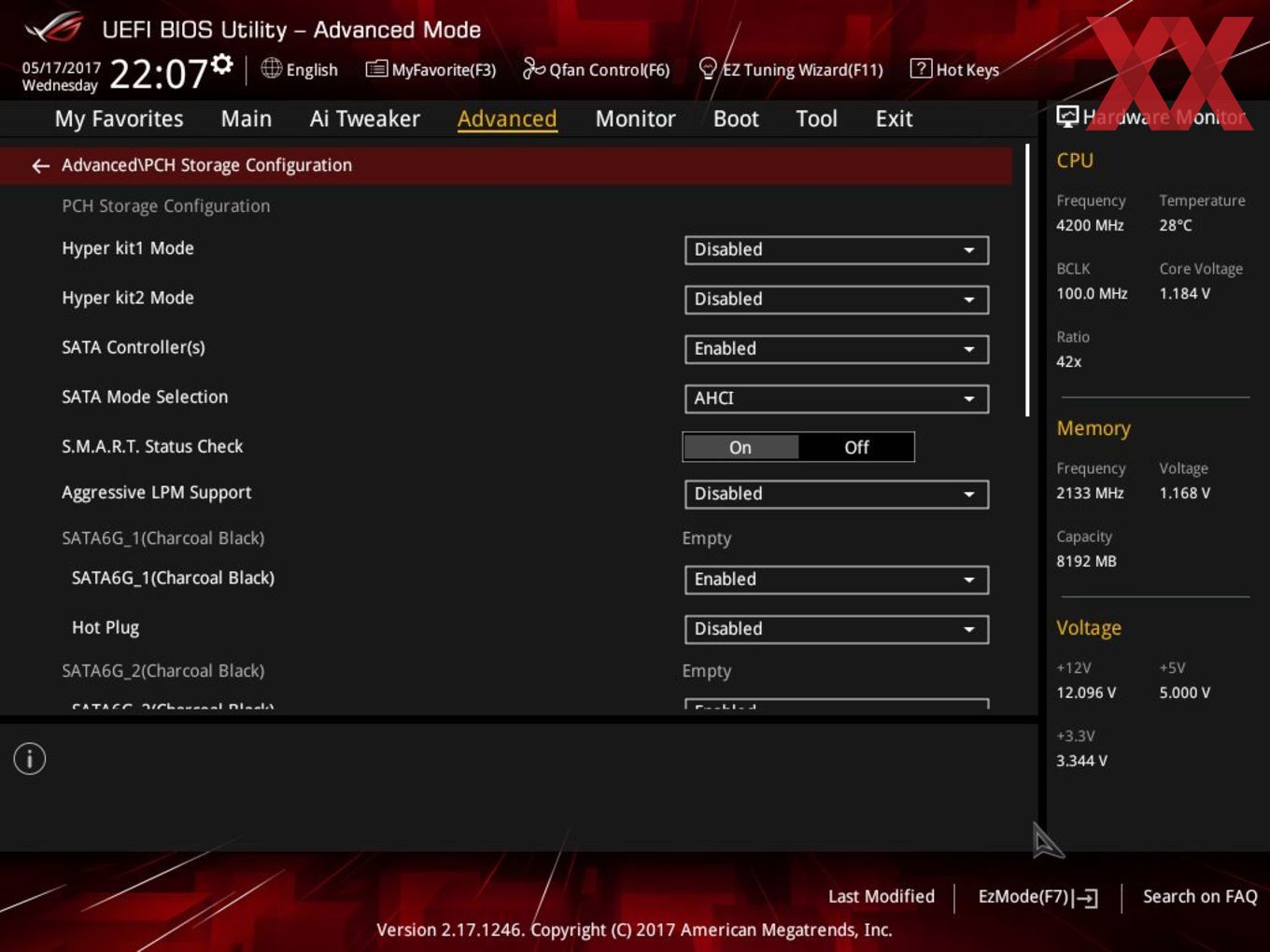Click the English language button
The width and height of the screenshot is (1270, 952).
point(300,69)
